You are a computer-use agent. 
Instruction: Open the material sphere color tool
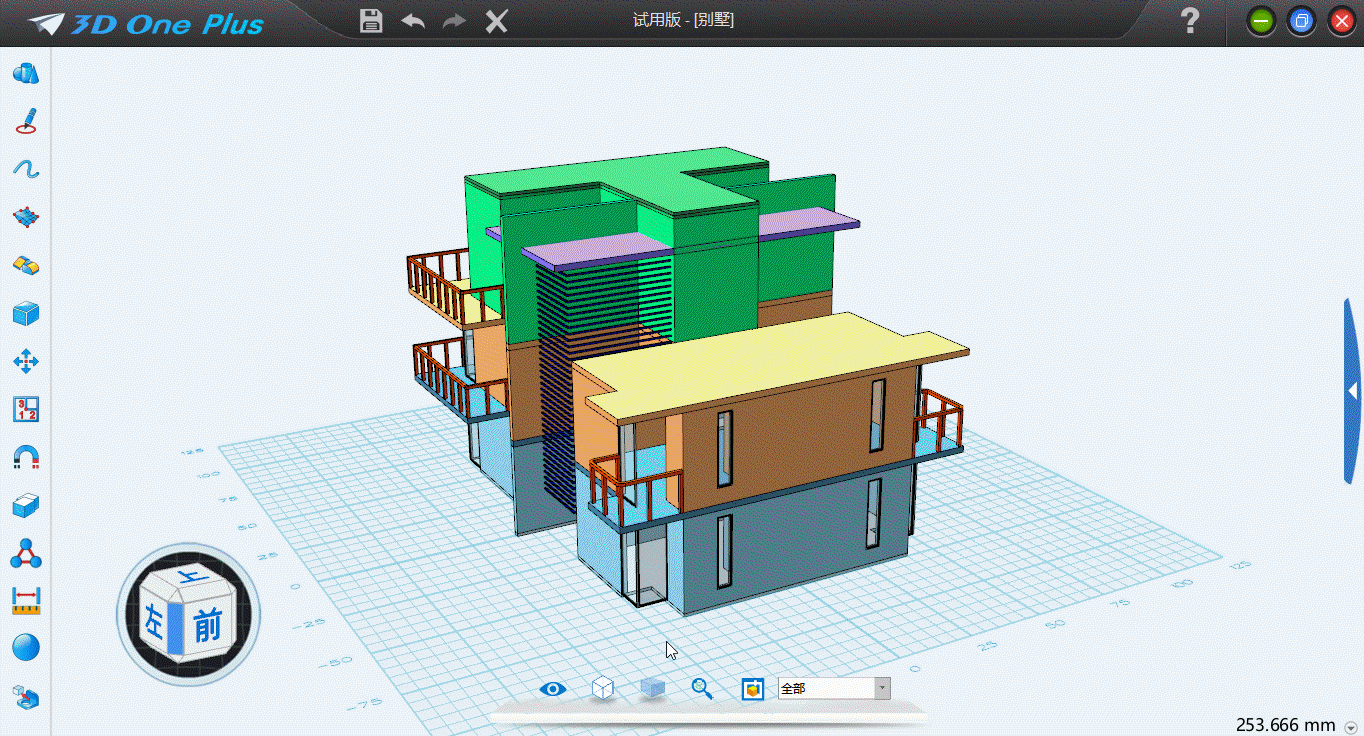(x=26, y=648)
